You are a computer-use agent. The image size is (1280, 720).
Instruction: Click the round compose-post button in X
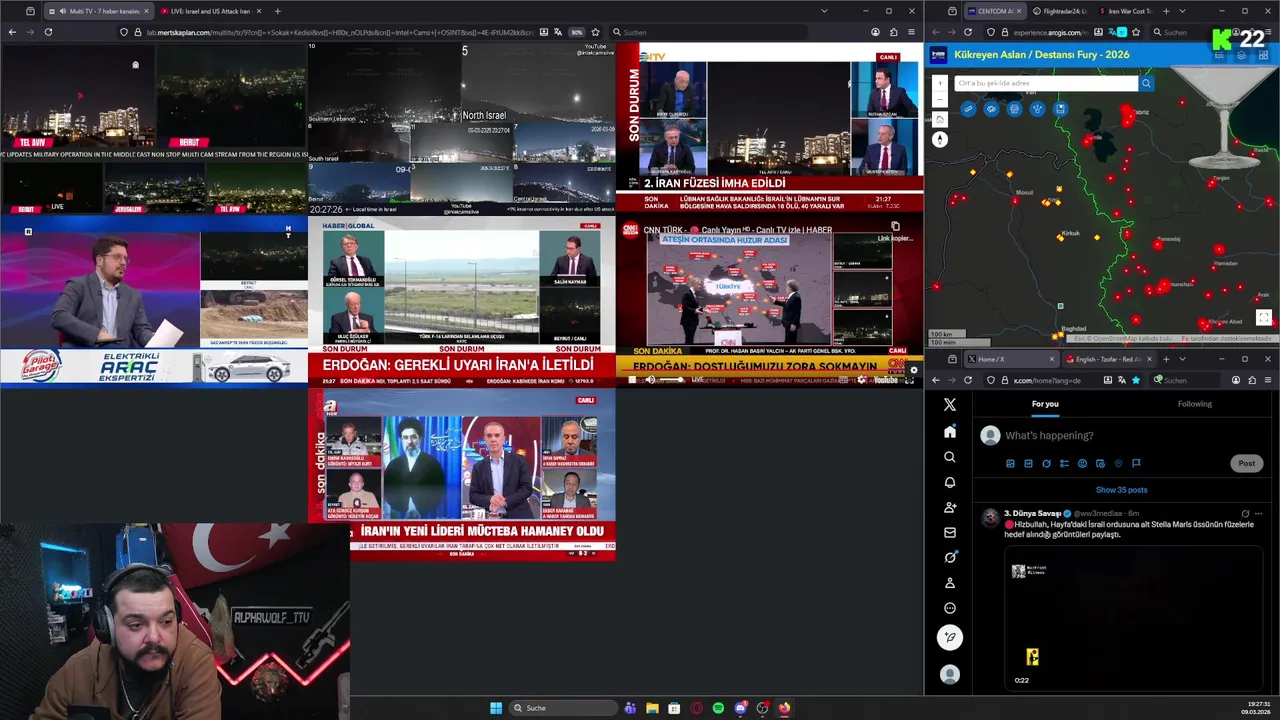(x=950, y=637)
